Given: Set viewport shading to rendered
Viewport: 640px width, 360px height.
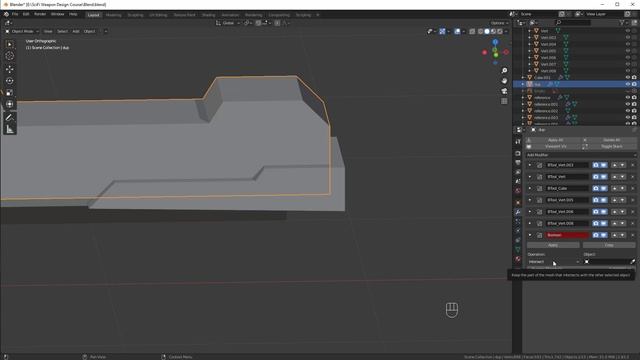Looking at the screenshot, I should [500, 31].
